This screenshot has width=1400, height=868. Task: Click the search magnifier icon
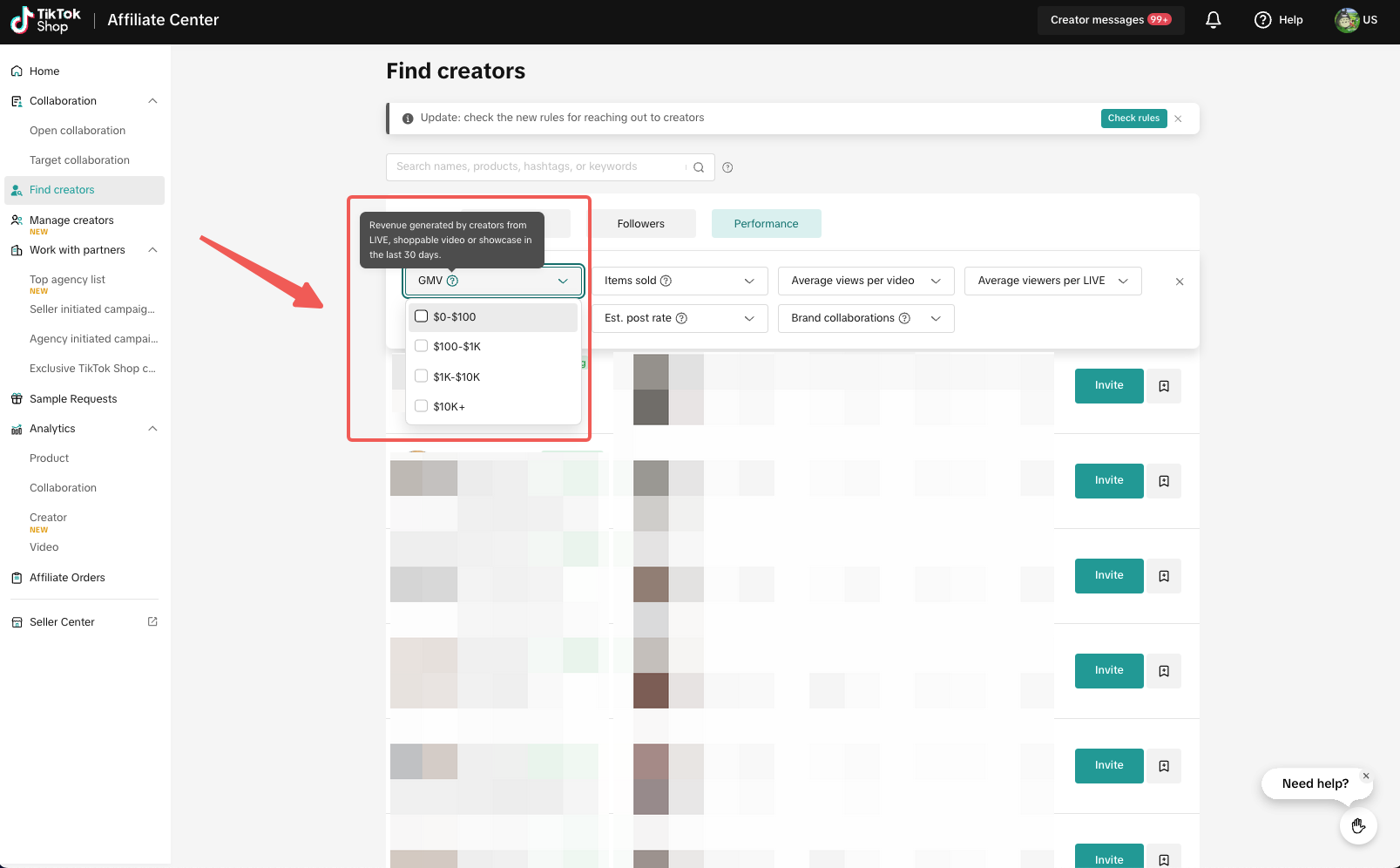tap(699, 167)
